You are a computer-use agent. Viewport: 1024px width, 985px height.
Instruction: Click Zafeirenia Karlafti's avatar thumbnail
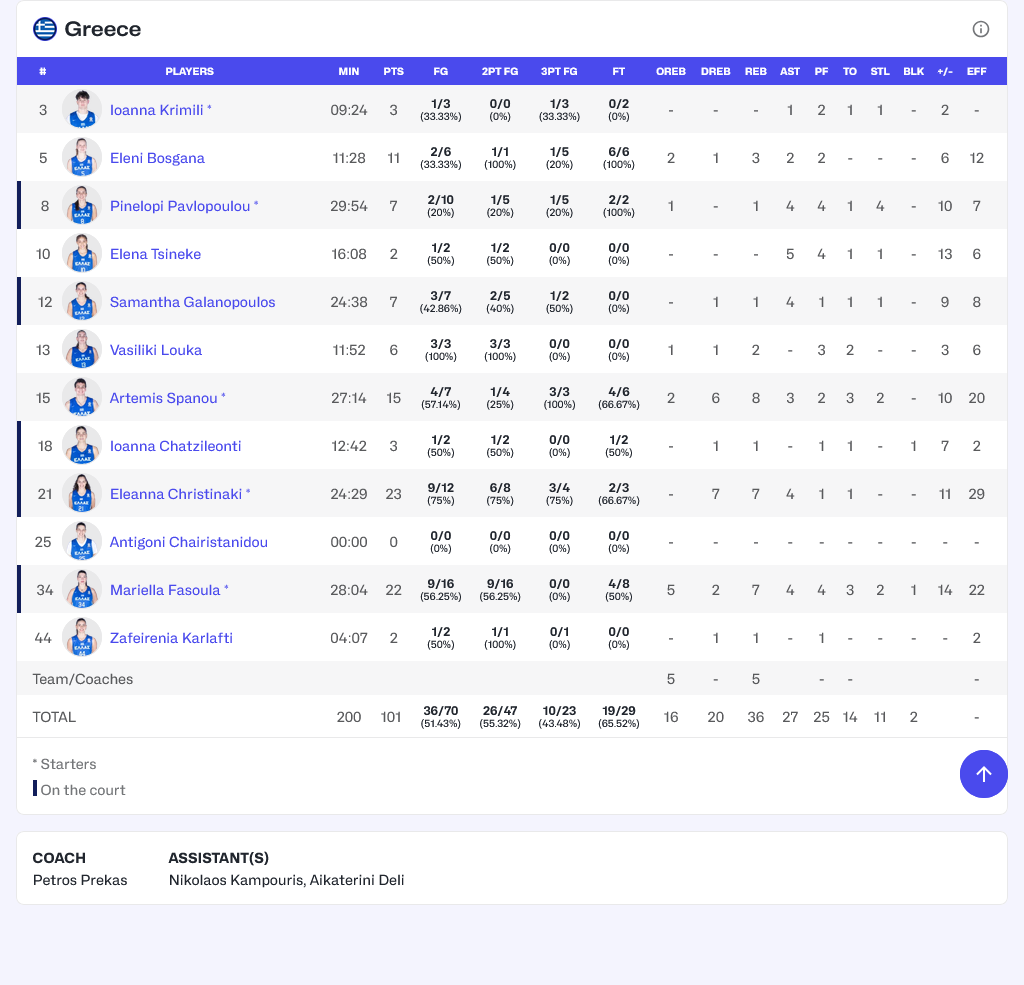tap(82, 638)
